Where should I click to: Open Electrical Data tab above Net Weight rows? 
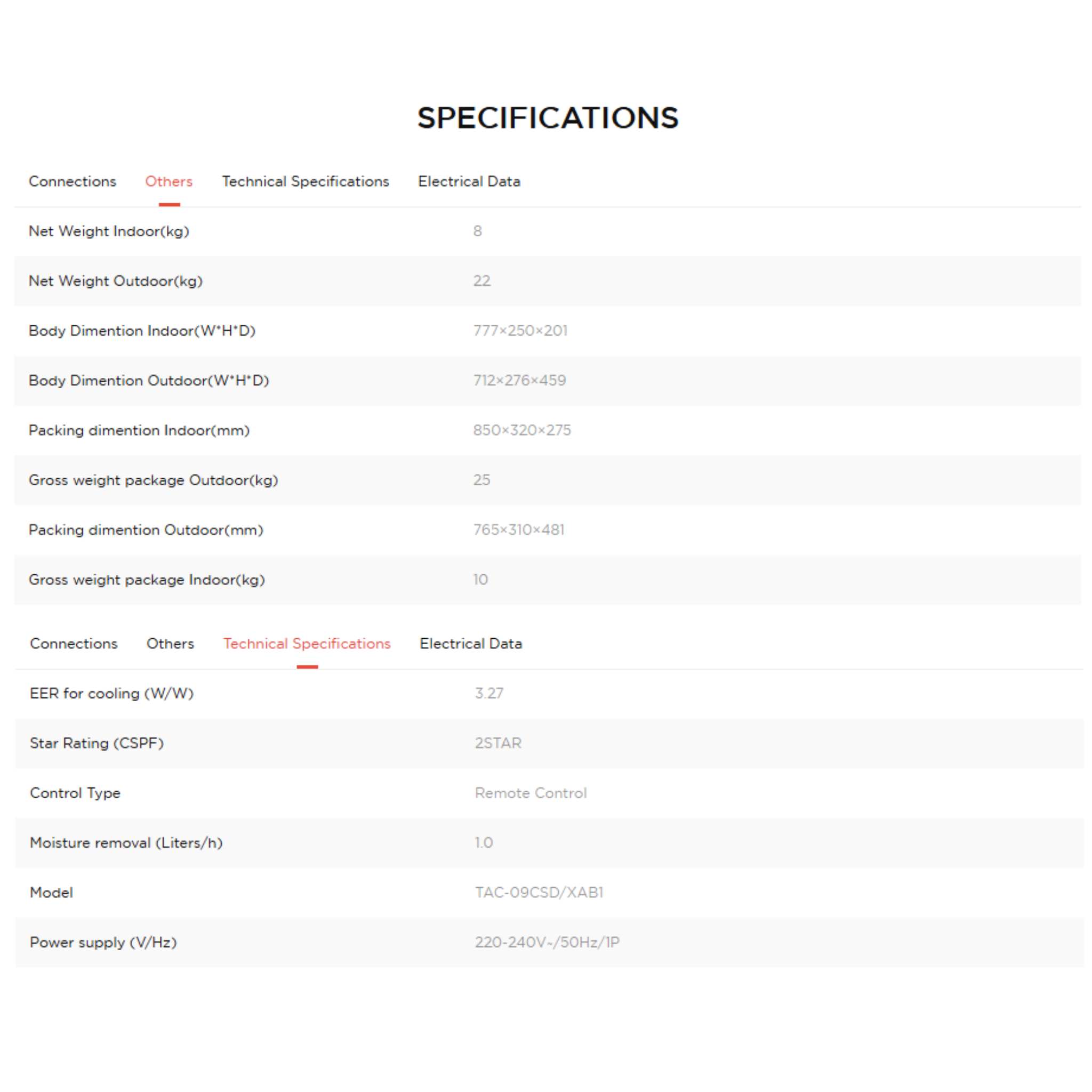coord(469,181)
